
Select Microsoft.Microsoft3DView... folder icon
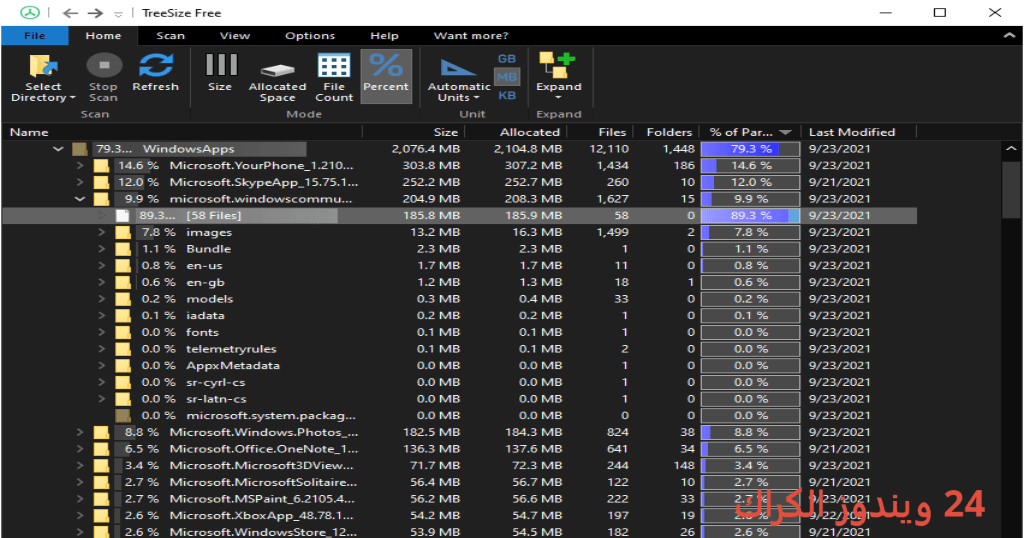[x=101, y=466]
